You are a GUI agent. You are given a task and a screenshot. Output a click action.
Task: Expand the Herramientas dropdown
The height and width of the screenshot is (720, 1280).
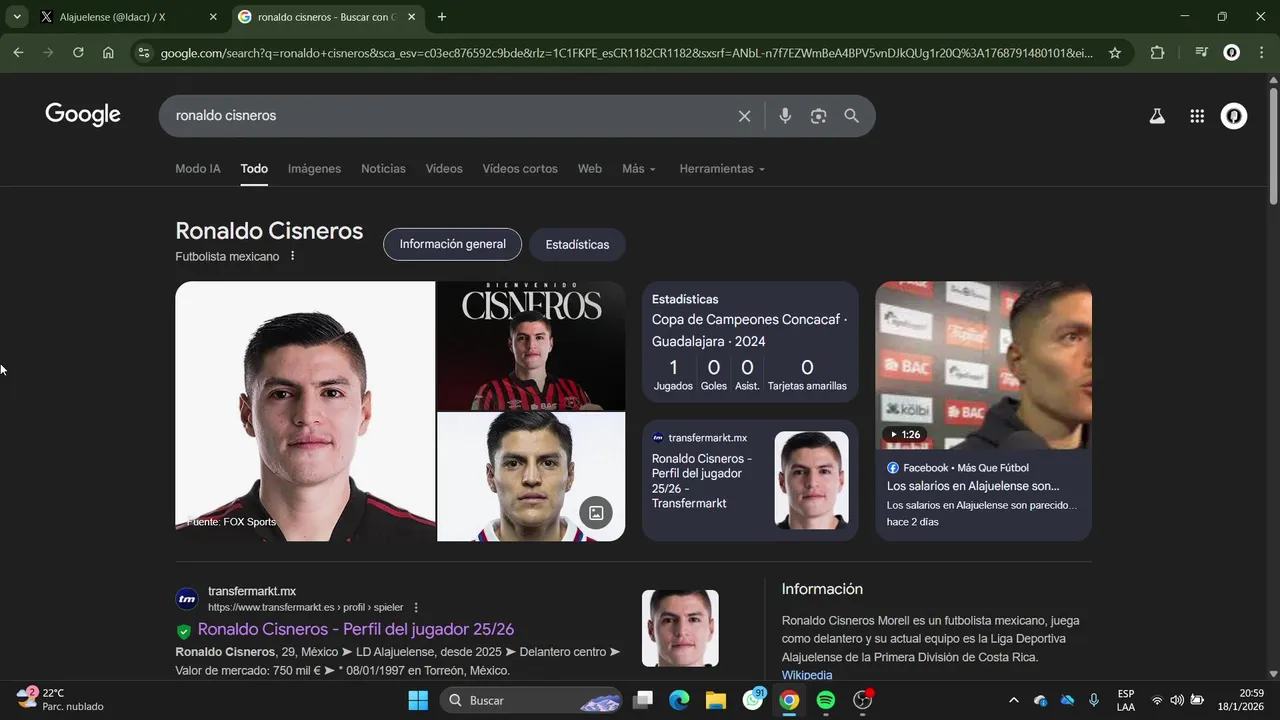point(722,169)
